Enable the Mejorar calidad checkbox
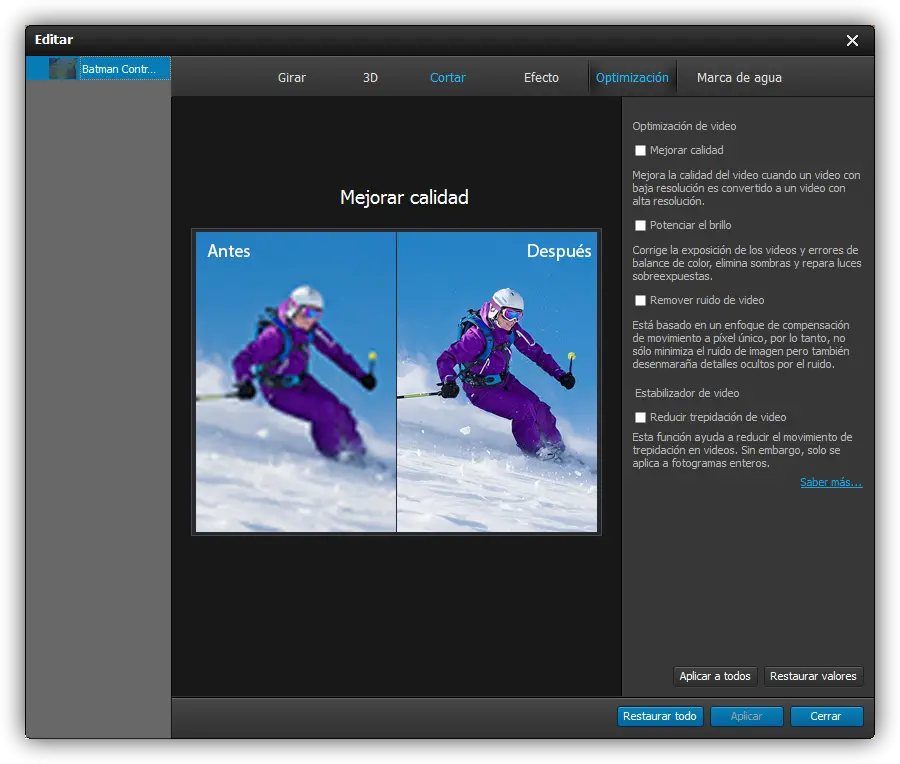Viewport: 900px width, 764px height. (641, 151)
